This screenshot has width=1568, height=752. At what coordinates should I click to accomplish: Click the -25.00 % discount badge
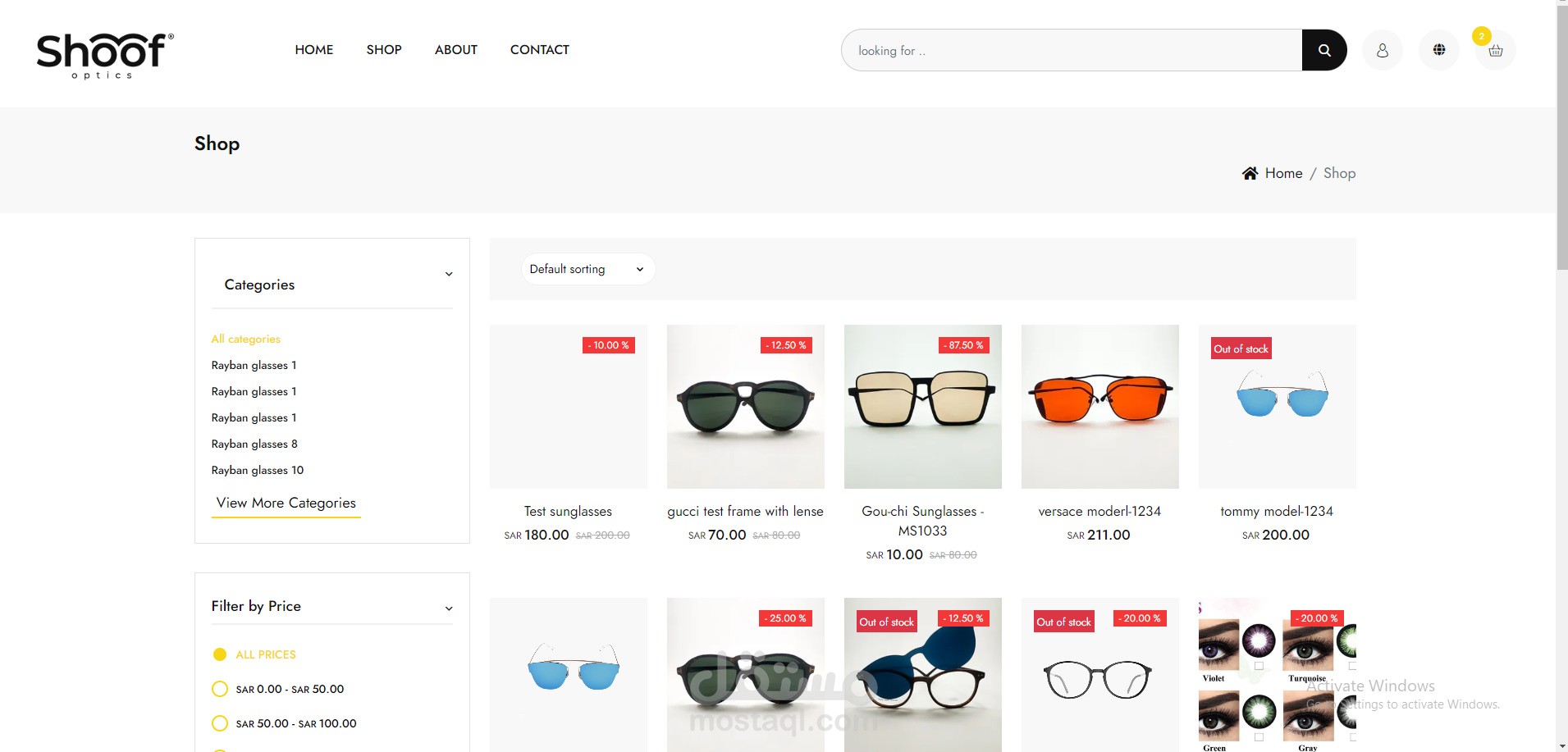point(786,618)
